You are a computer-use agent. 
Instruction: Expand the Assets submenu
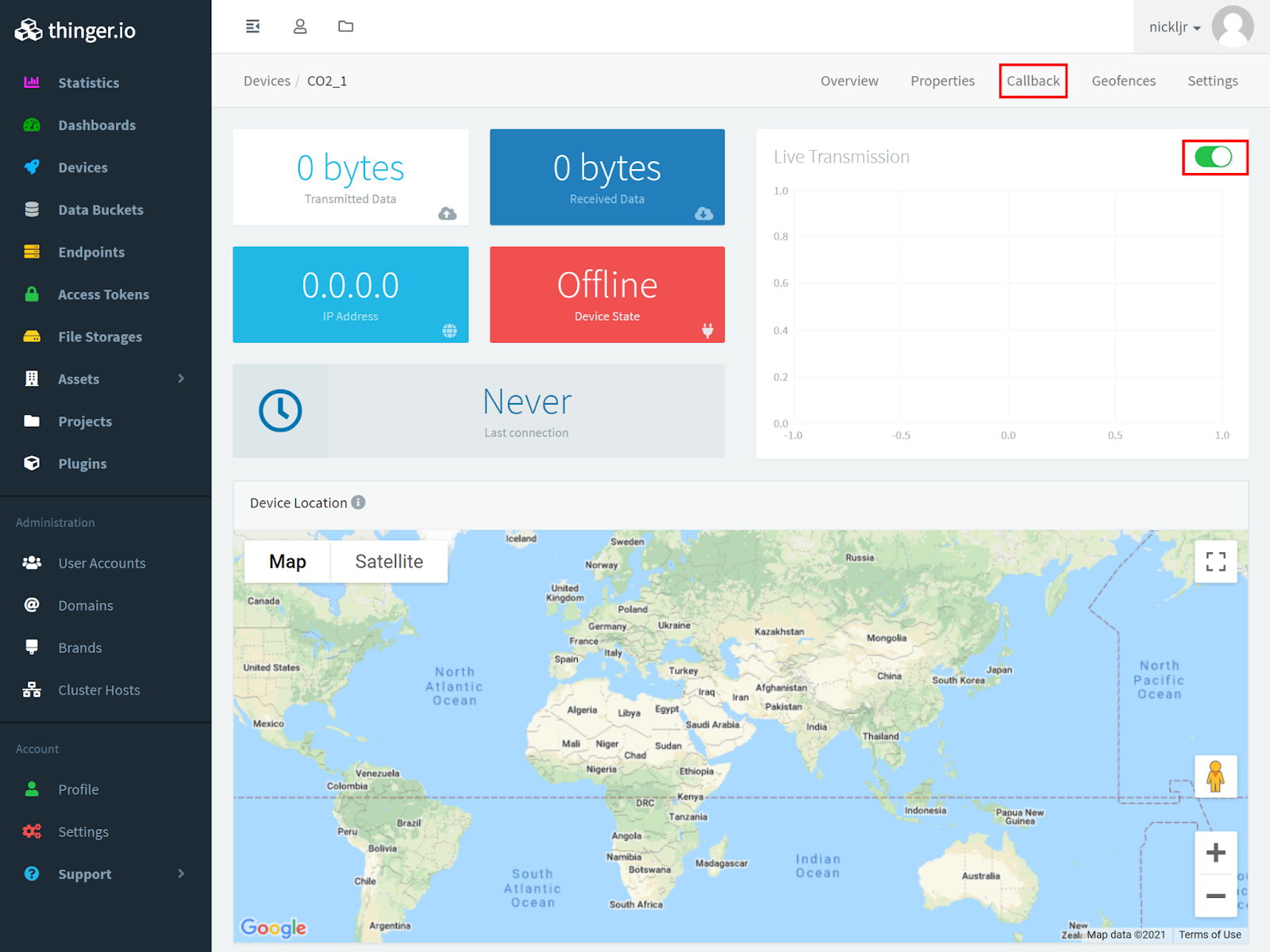(x=79, y=378)
